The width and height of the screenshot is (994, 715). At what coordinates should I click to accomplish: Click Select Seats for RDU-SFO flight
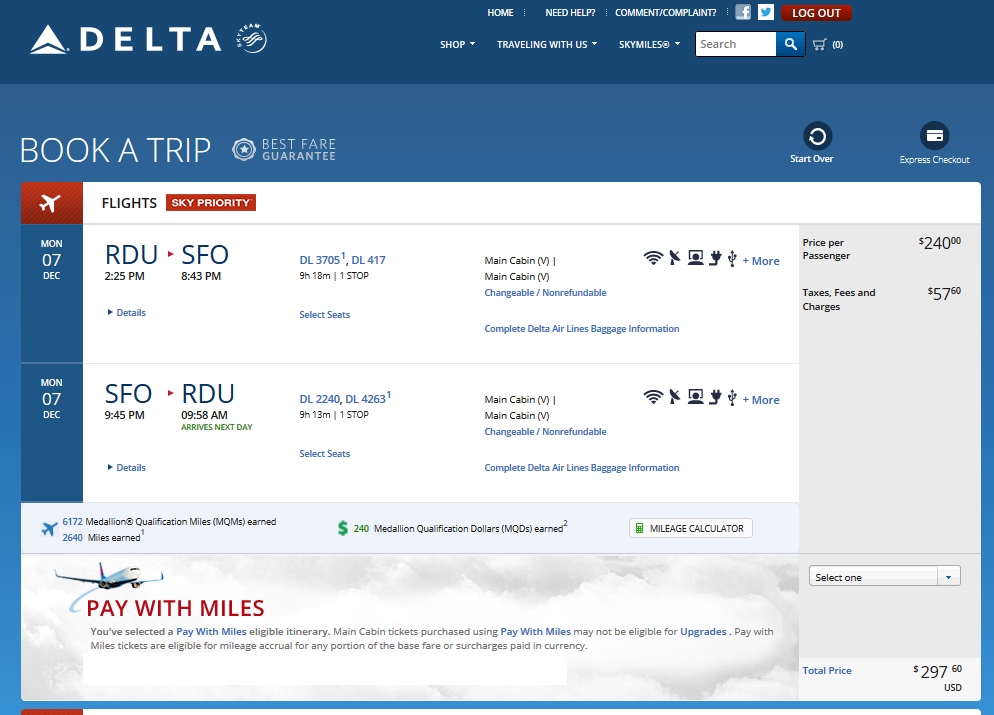click(x=325, y=315)
